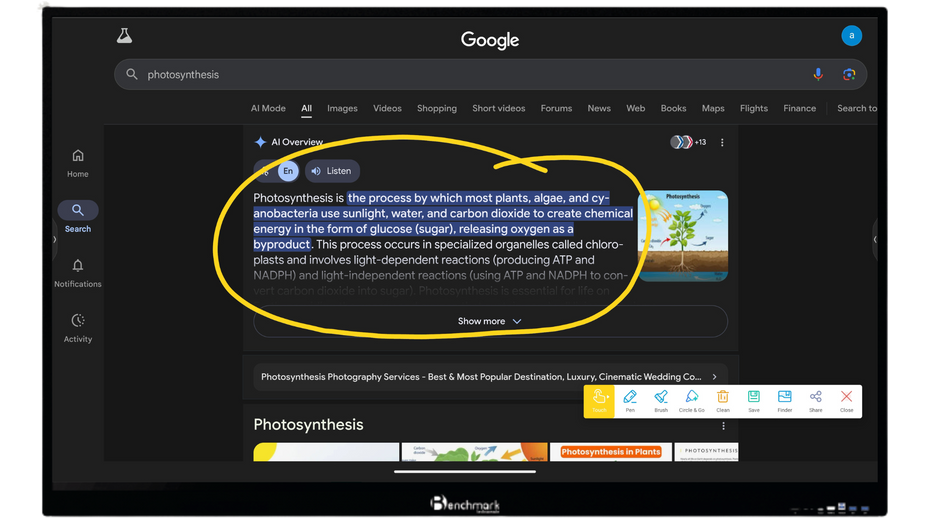Play the Listen audio button
Screen dimensions: 930x523
coord(332,171)
